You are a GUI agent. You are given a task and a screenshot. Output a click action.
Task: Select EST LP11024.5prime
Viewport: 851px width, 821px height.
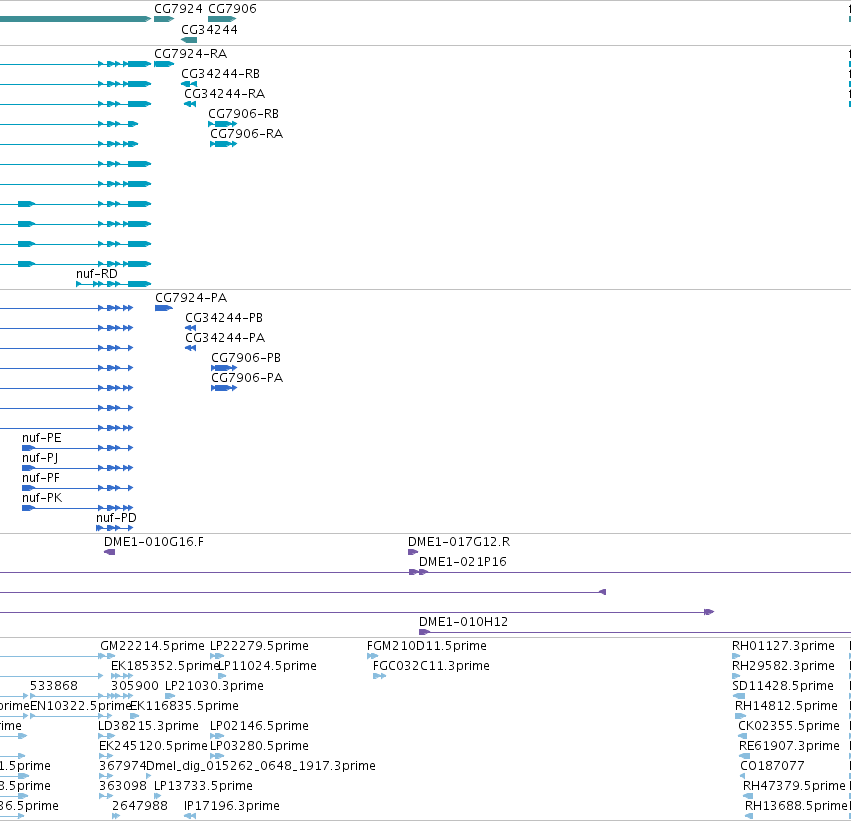click(222, 677)
